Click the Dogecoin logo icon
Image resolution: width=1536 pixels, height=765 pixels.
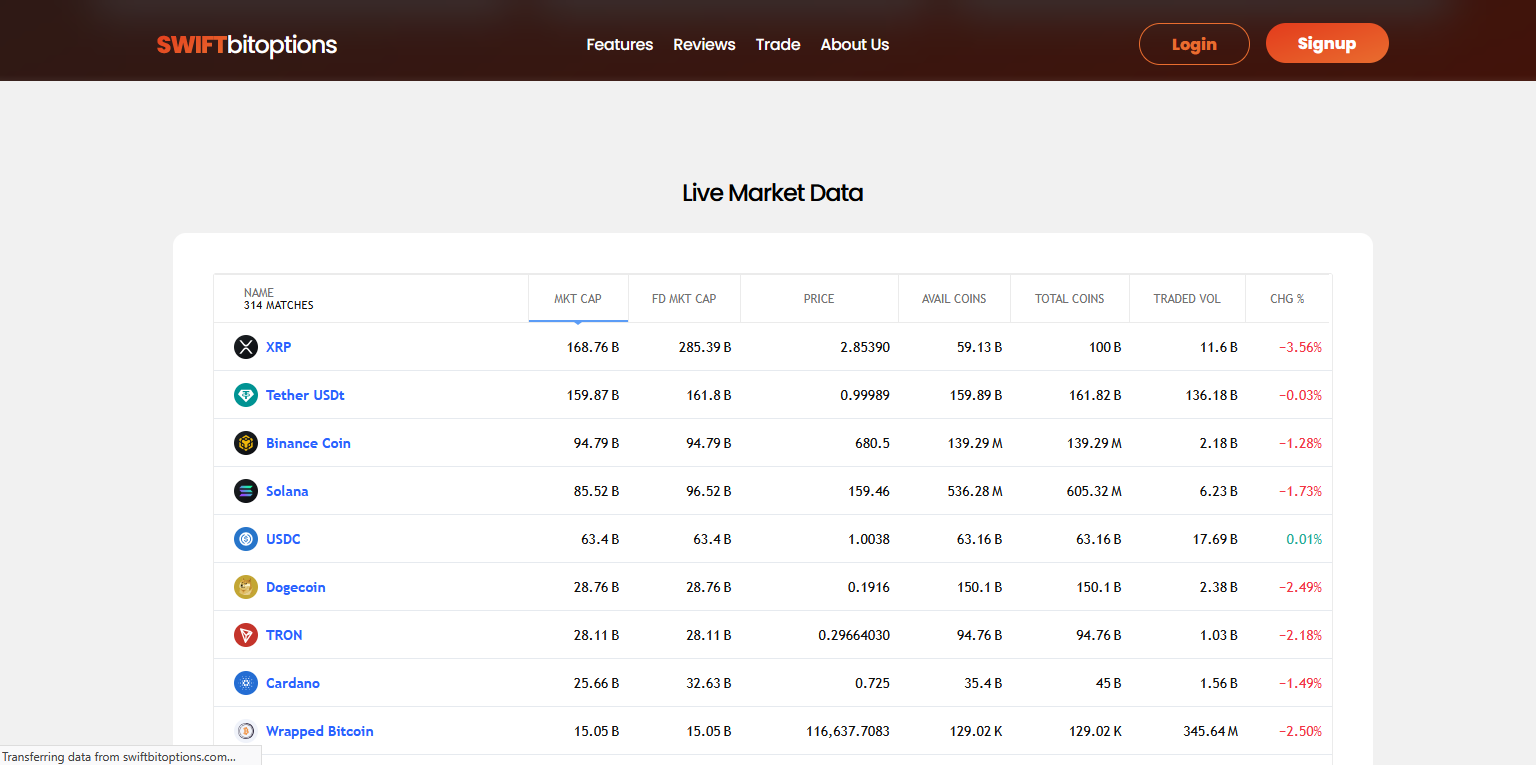tap(246, 587)
